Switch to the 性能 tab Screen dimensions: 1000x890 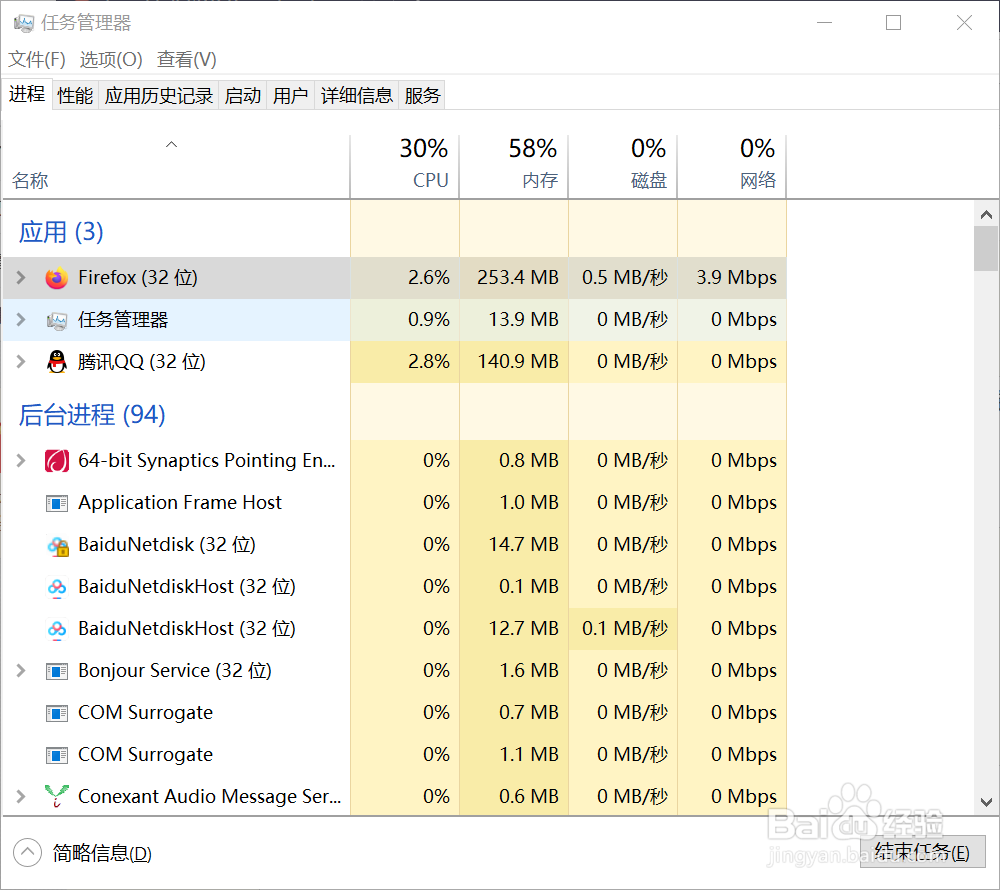[x=75, y=96]
